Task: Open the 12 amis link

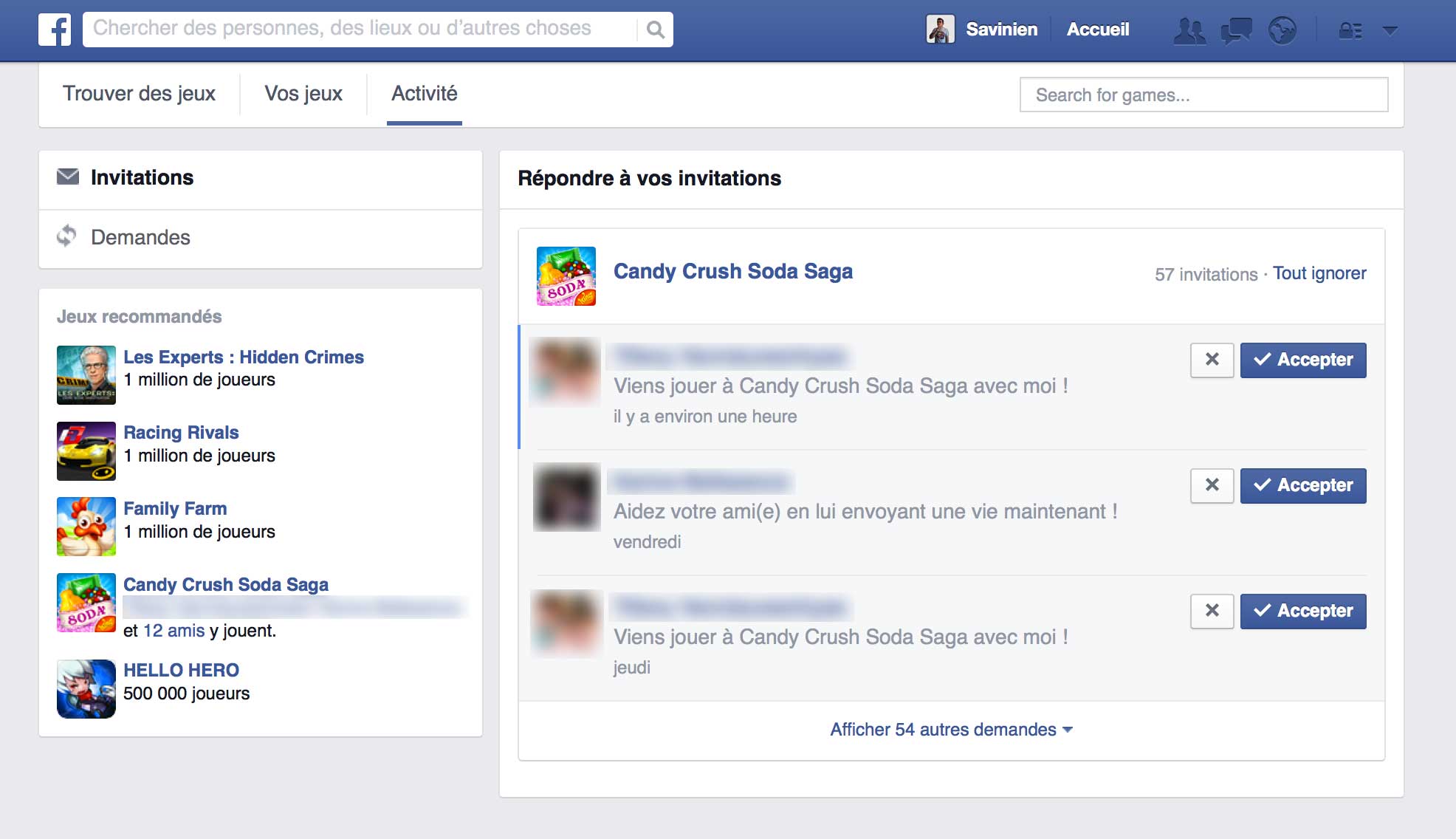Action: tap(174, 631)
